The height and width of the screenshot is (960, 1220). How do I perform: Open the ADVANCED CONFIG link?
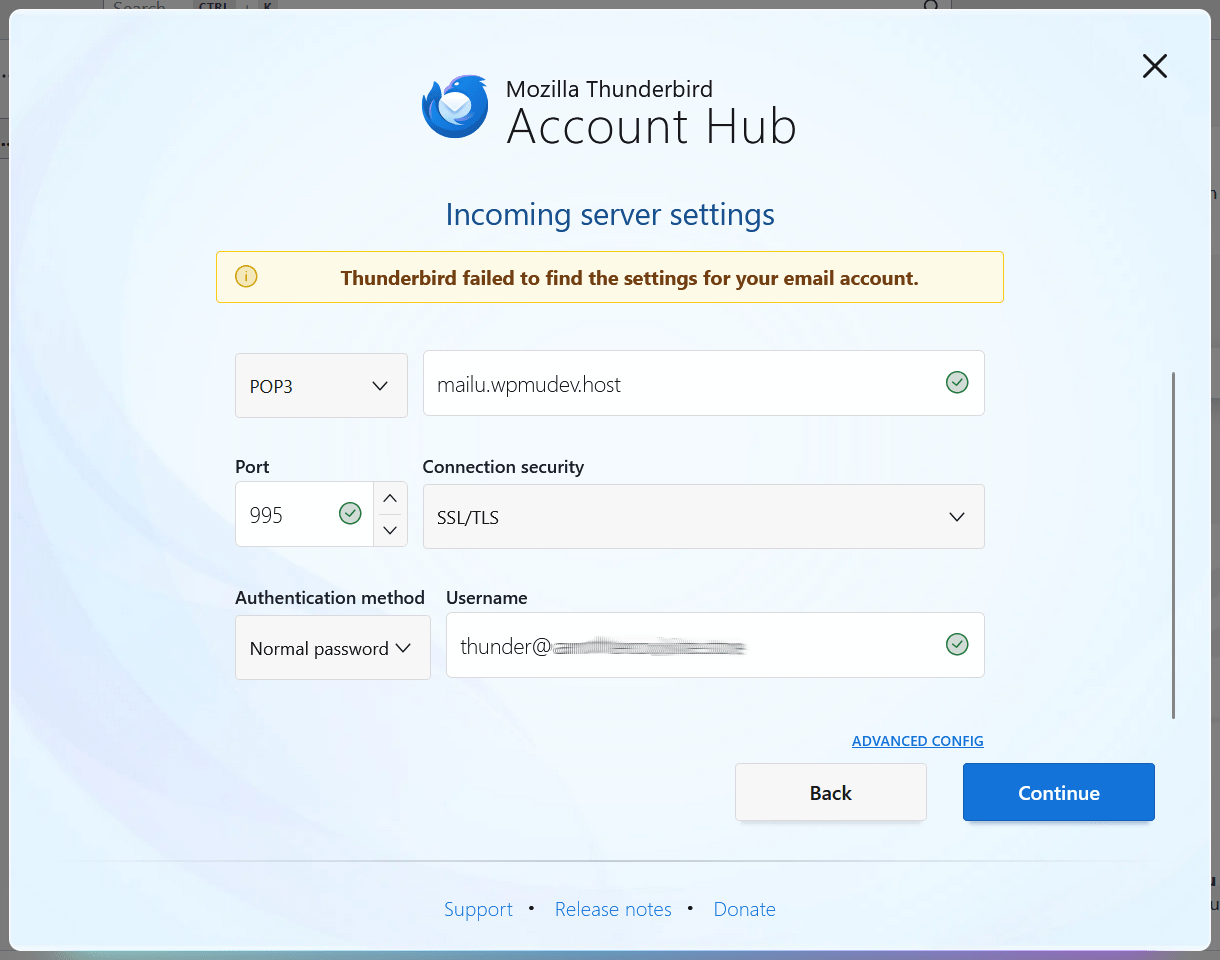point(917,740)
